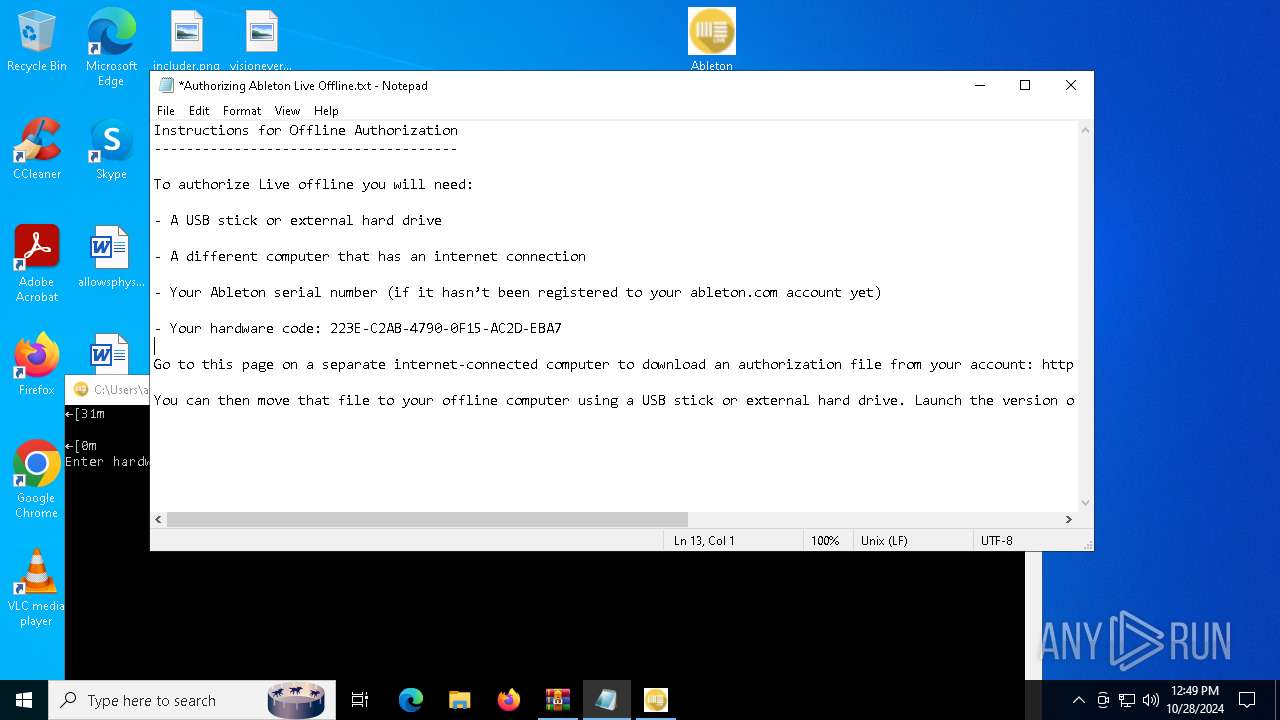Open Firefox from the taskbar
The height and width of the screenshot is (720, 1280).
click(509, 700)
